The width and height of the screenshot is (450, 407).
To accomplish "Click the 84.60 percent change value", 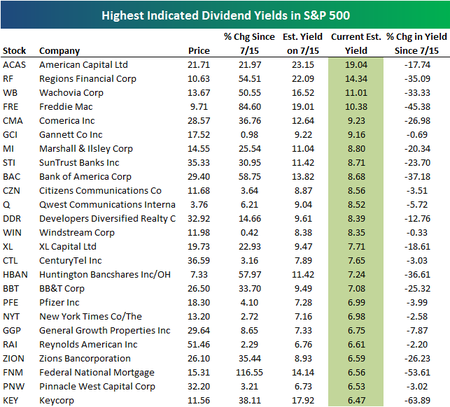I will pos(250,107).
